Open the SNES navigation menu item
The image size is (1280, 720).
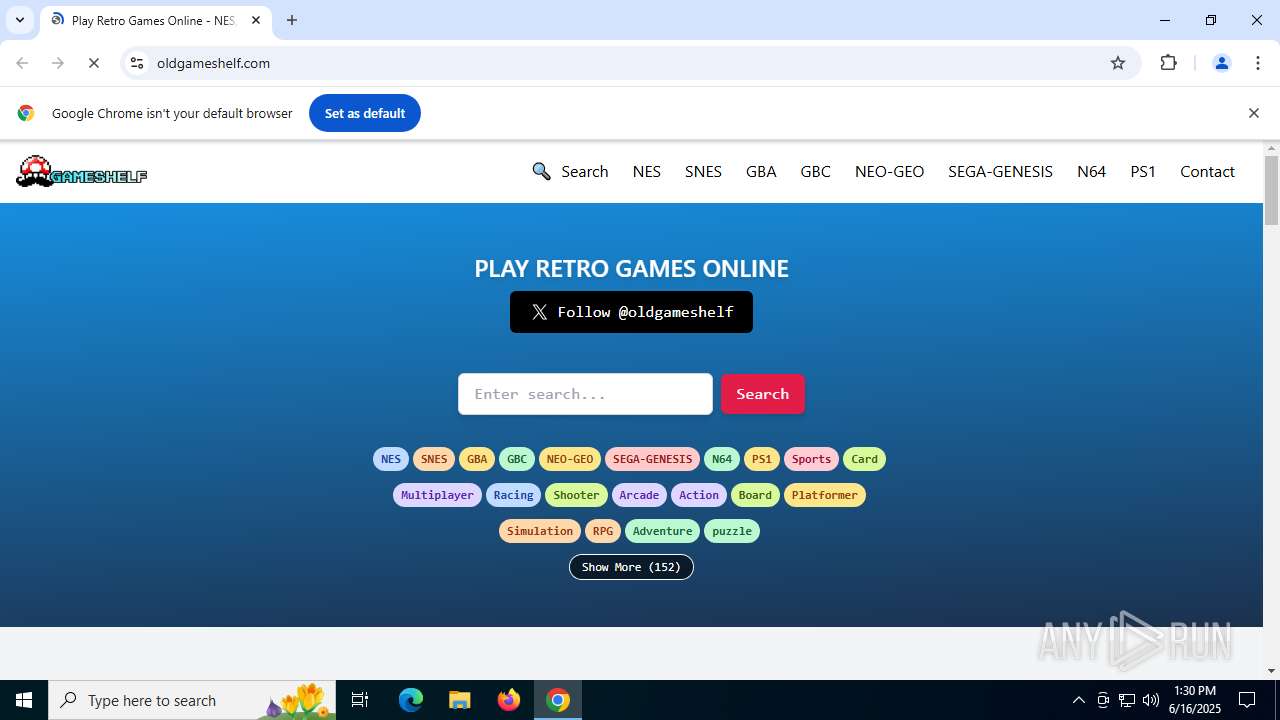[703, 171]
